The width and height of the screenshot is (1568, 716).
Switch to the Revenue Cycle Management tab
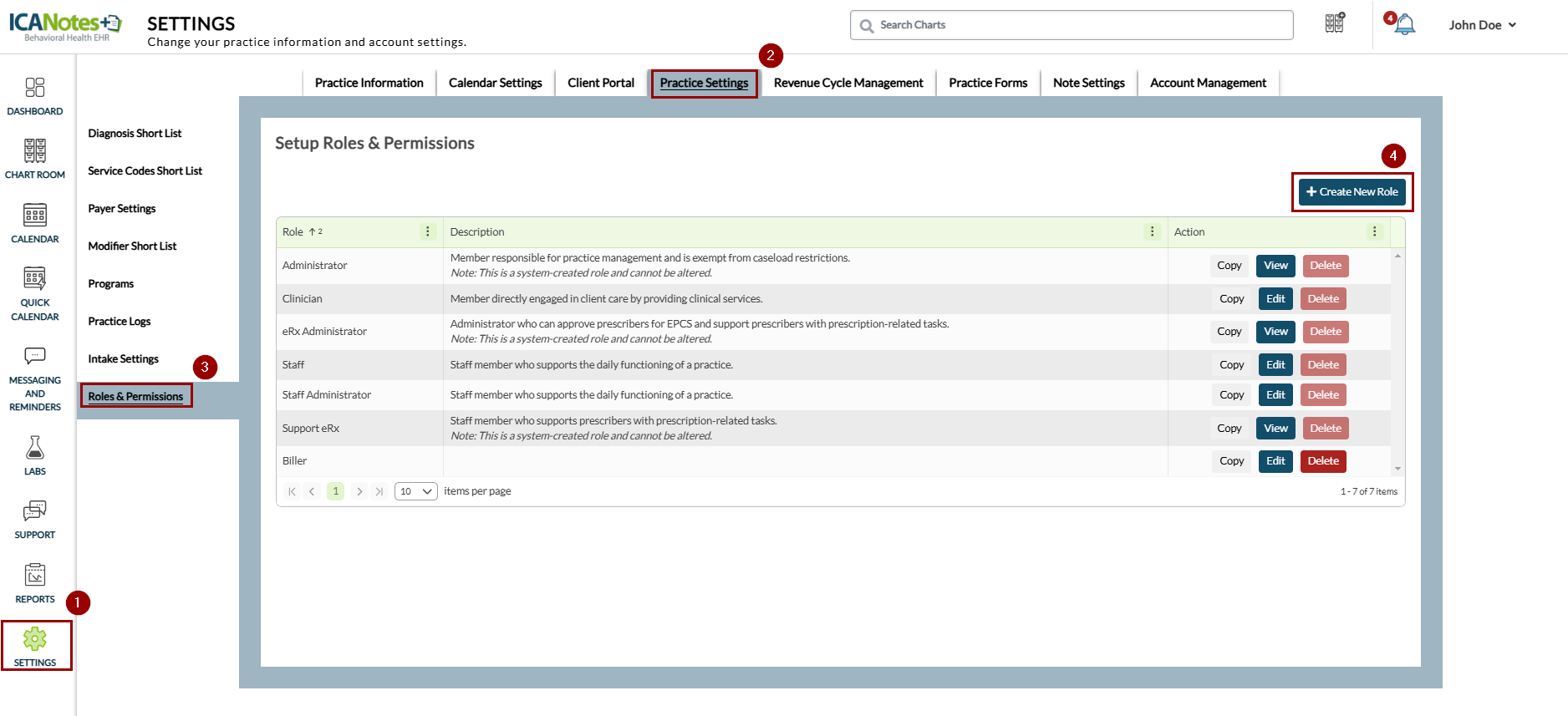click(x=848, y=83)
